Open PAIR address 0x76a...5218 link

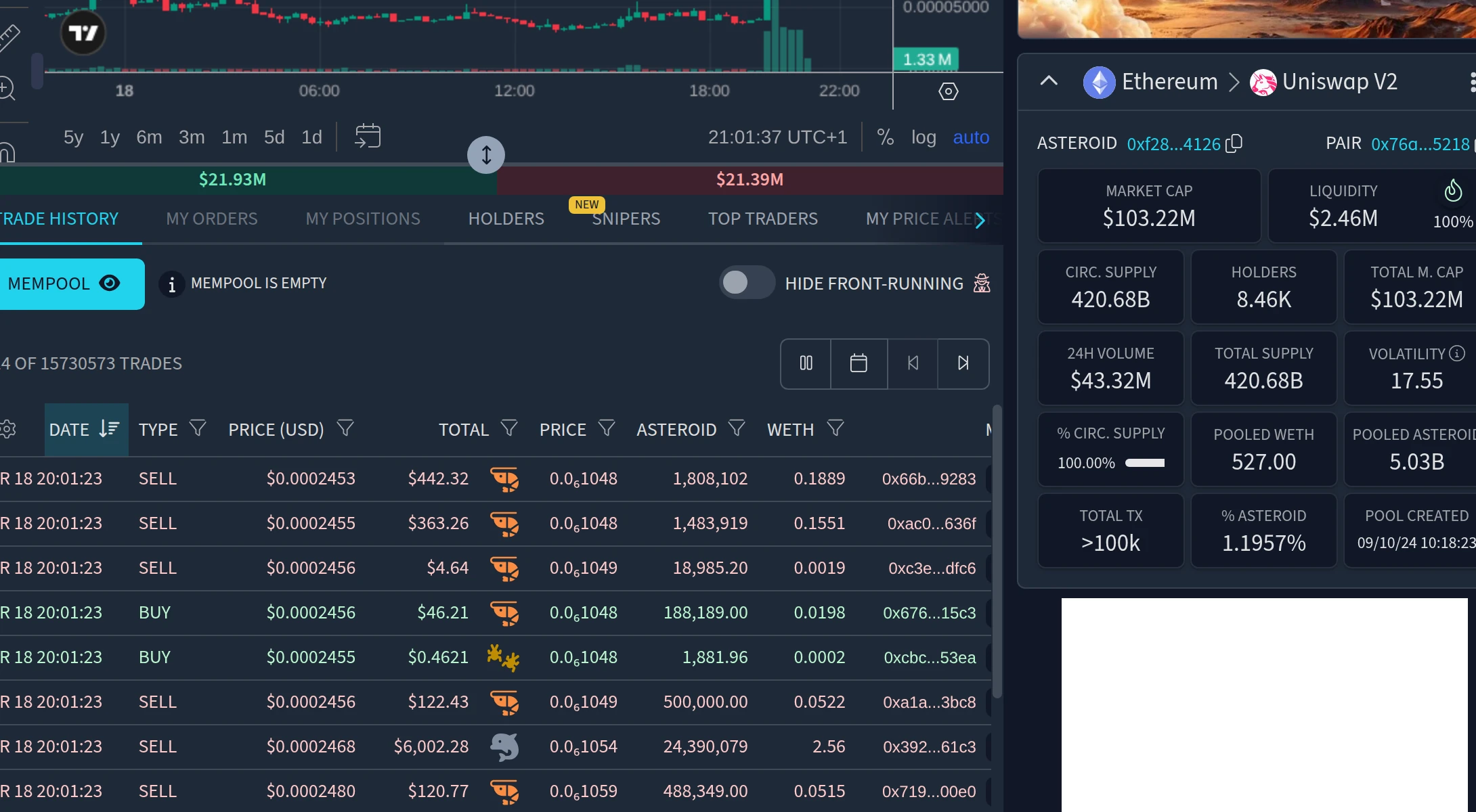(x=1420, y=144)
